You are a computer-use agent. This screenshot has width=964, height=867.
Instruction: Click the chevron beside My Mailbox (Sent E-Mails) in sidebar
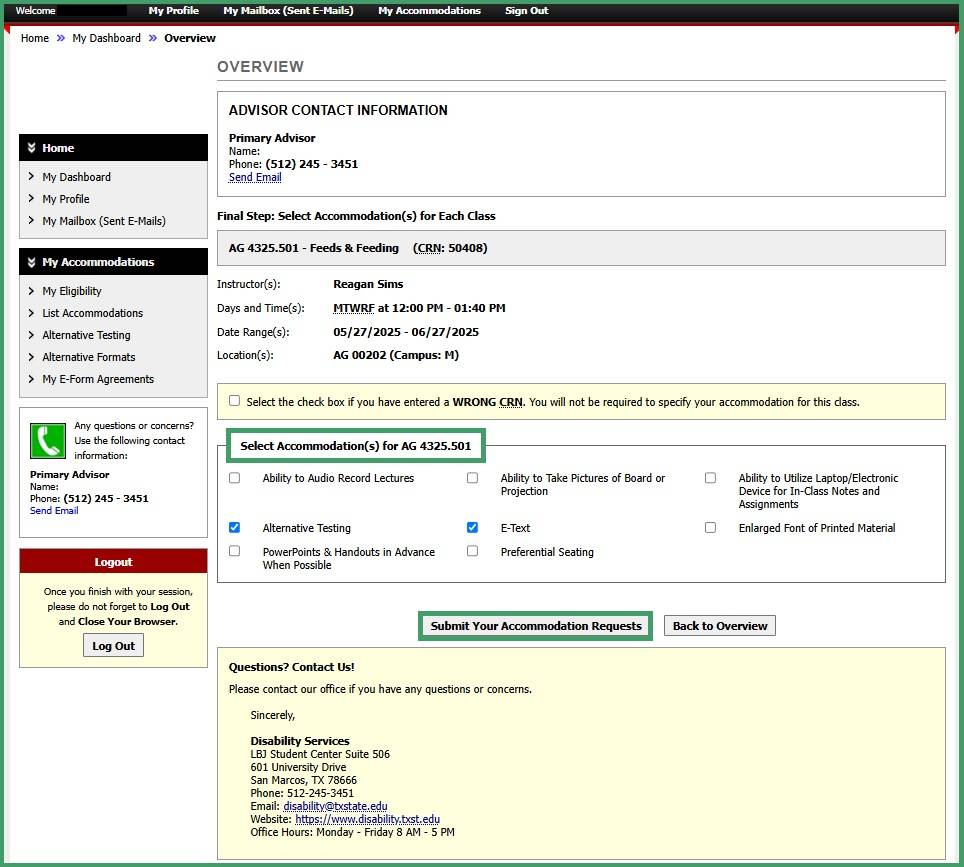pos(31,221)
